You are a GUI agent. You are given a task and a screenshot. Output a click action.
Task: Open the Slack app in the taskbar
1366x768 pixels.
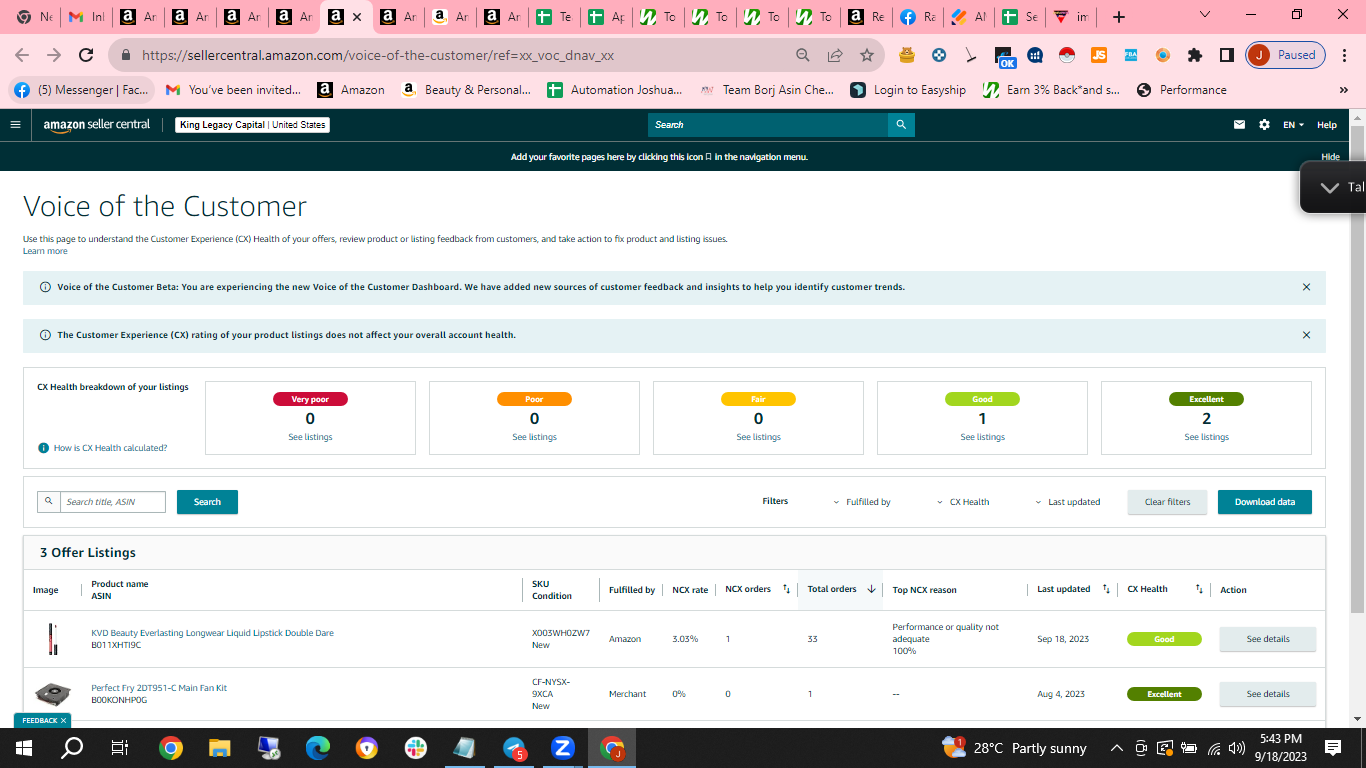pyautogui.click(x=416, y=748)
